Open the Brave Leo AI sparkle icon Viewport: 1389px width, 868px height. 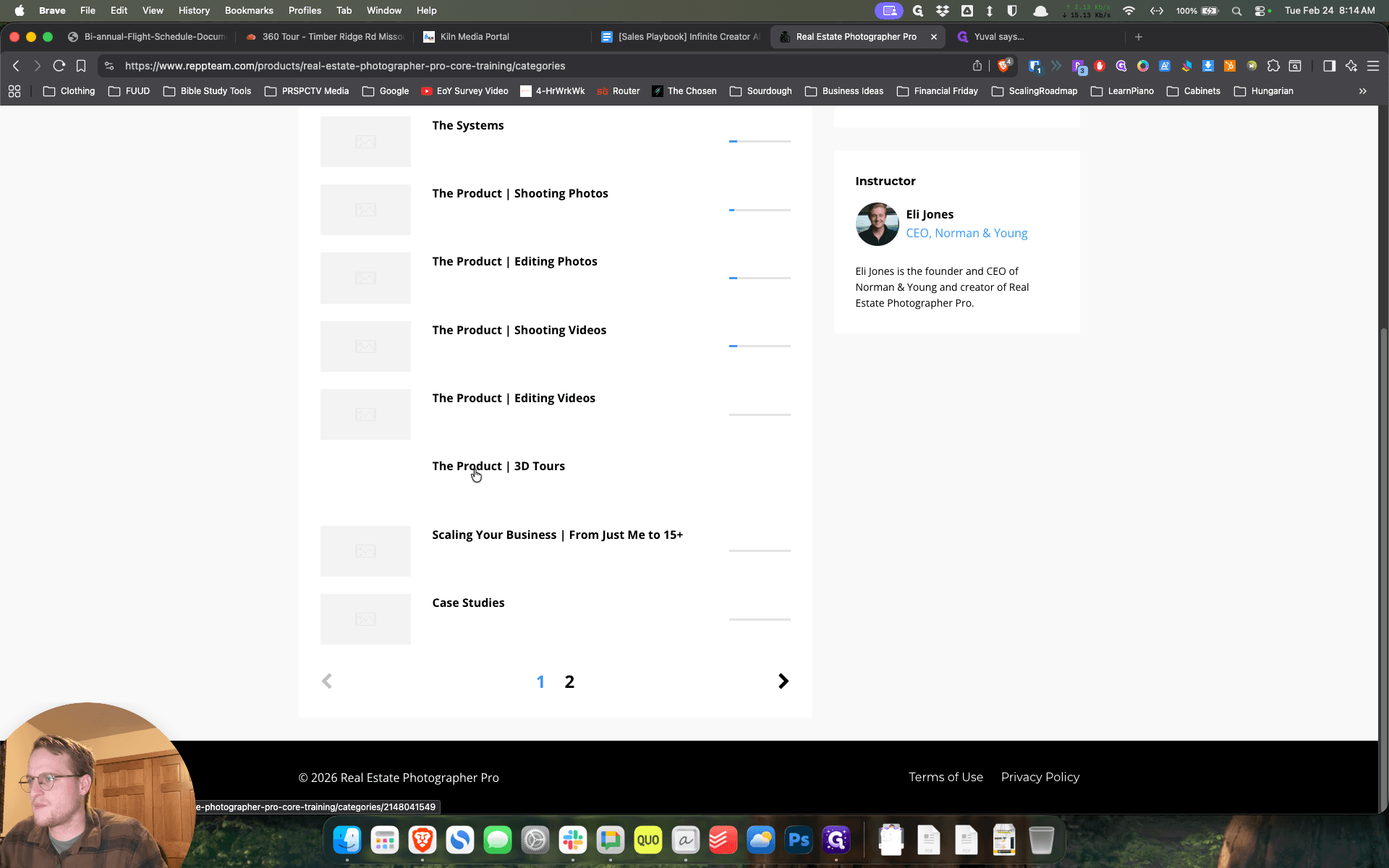pos(1351,66)
